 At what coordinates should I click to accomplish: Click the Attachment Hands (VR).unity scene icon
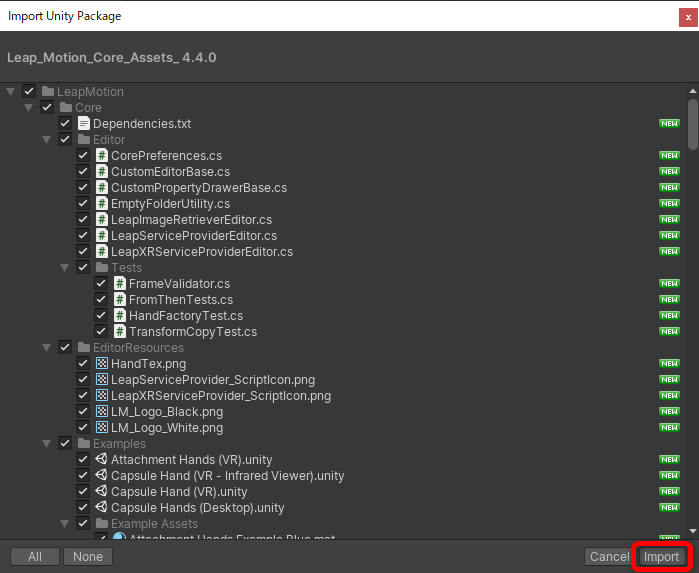coord(102,459)
